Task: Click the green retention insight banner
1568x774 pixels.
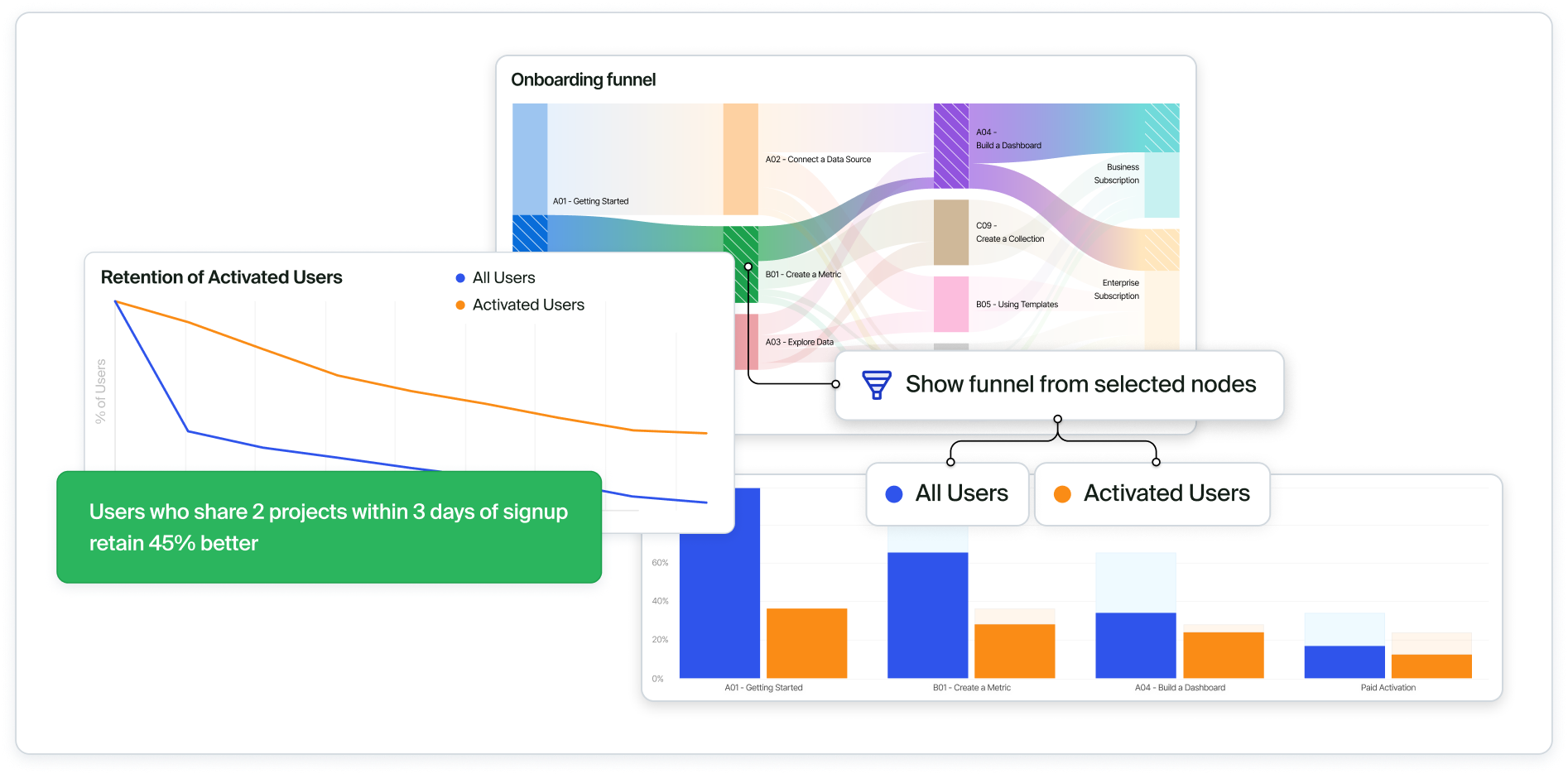Action: pyautogui.click(x=329, y=527)
